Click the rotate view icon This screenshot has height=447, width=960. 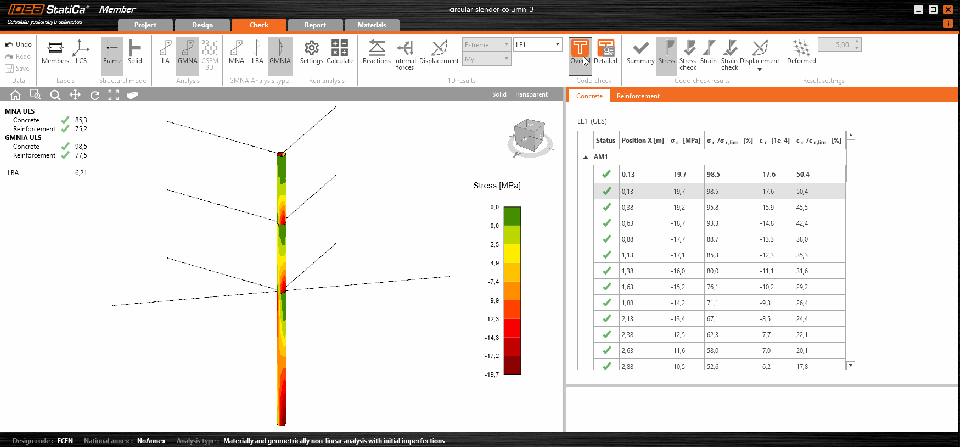pyautogui.click(x=94, y=95)
